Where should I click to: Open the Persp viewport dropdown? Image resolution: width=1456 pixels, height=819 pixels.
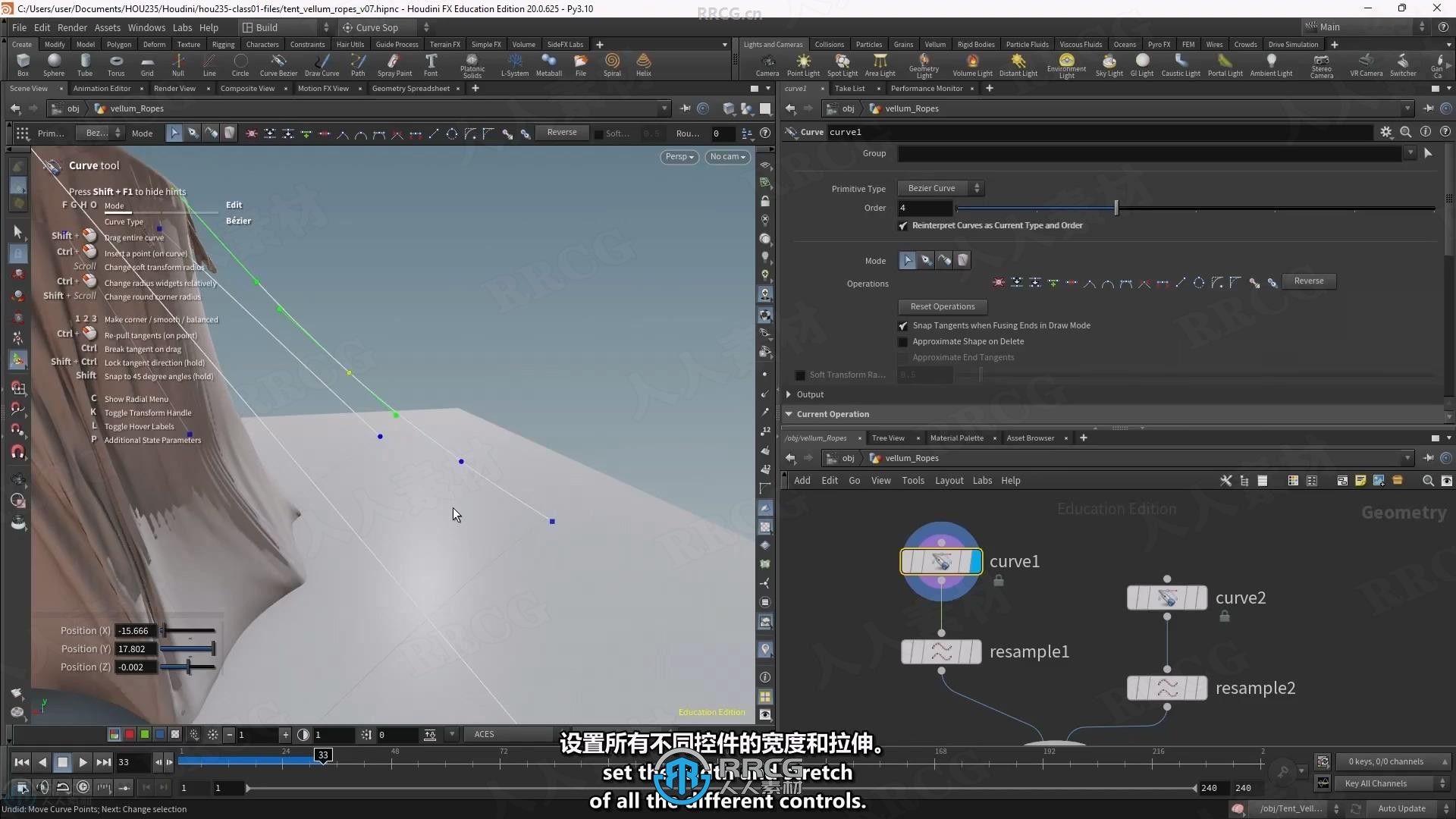679,157
